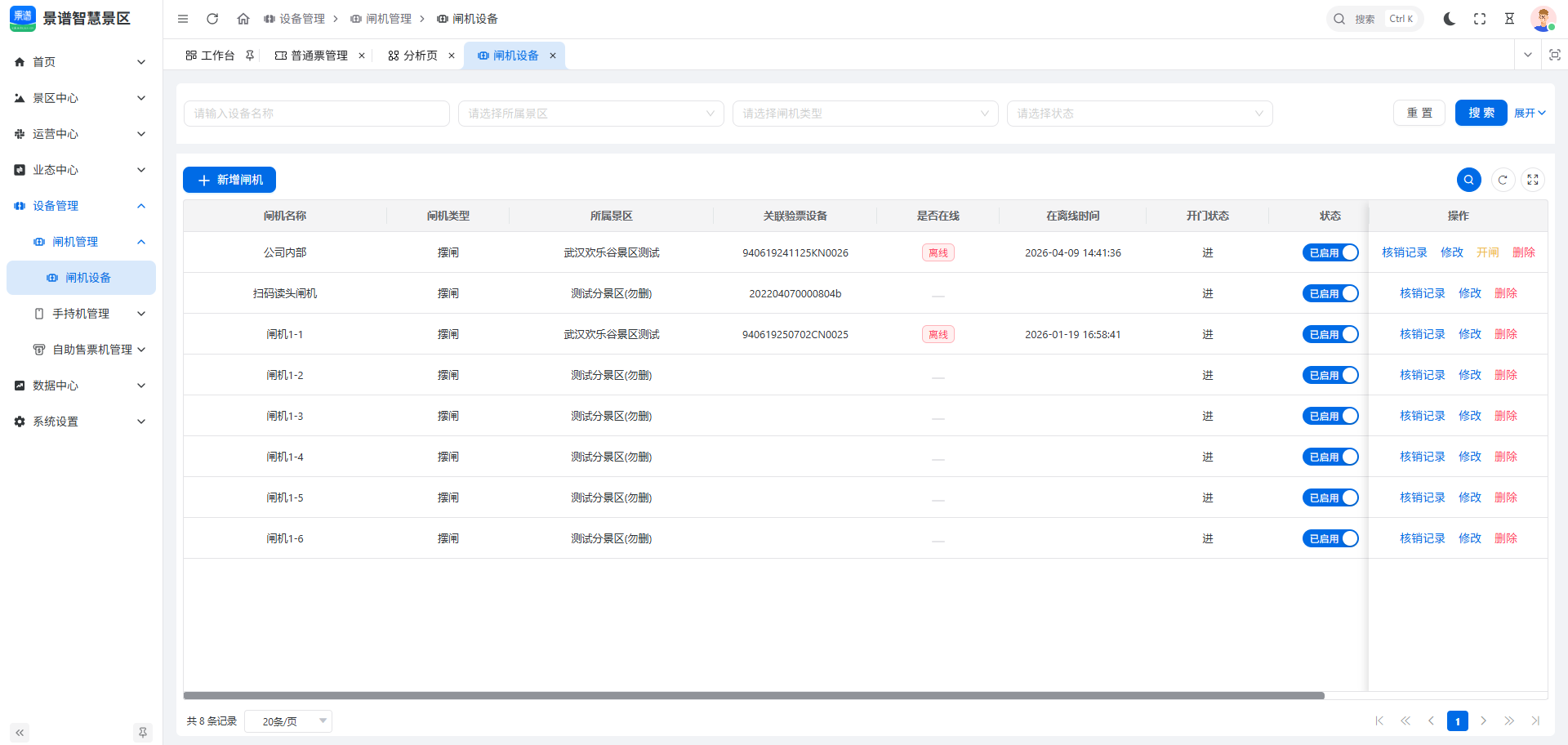Toggle 已启用 switch for 扫码读头闸机

[x=1330, y=293]
